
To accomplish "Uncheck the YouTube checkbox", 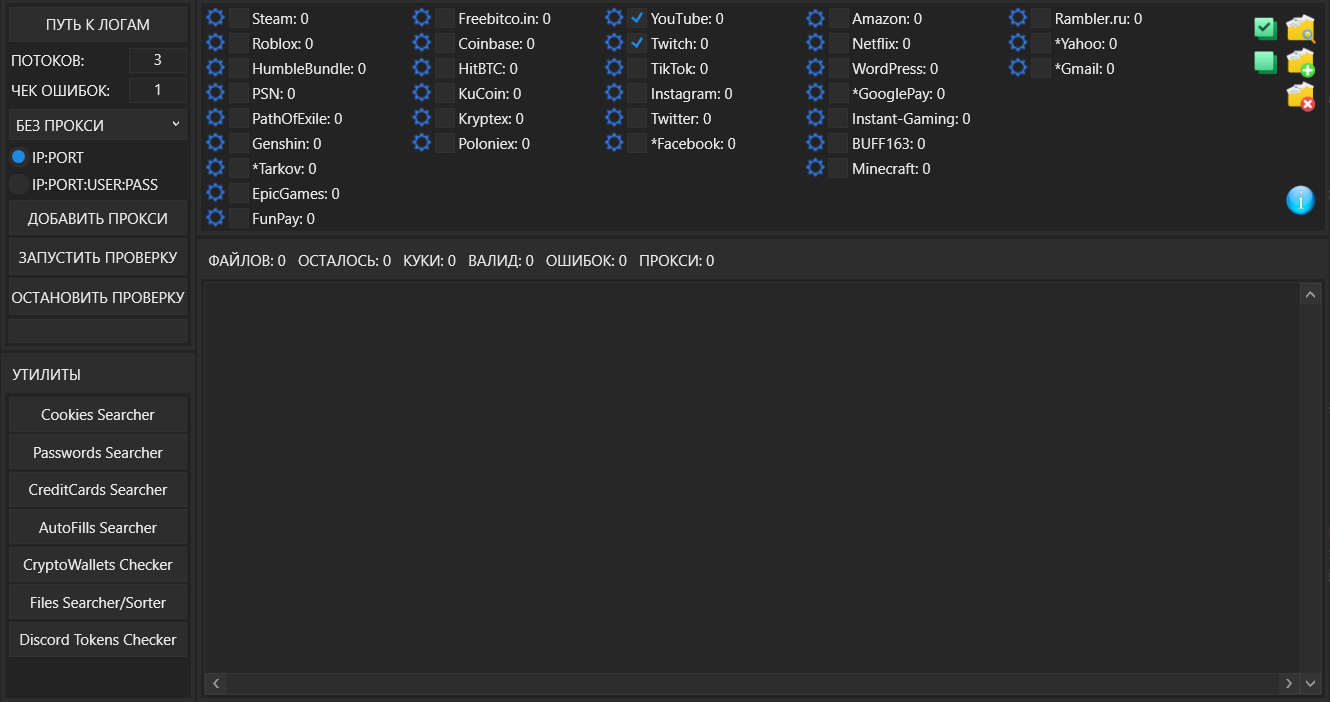I will [x=637, y=18].
